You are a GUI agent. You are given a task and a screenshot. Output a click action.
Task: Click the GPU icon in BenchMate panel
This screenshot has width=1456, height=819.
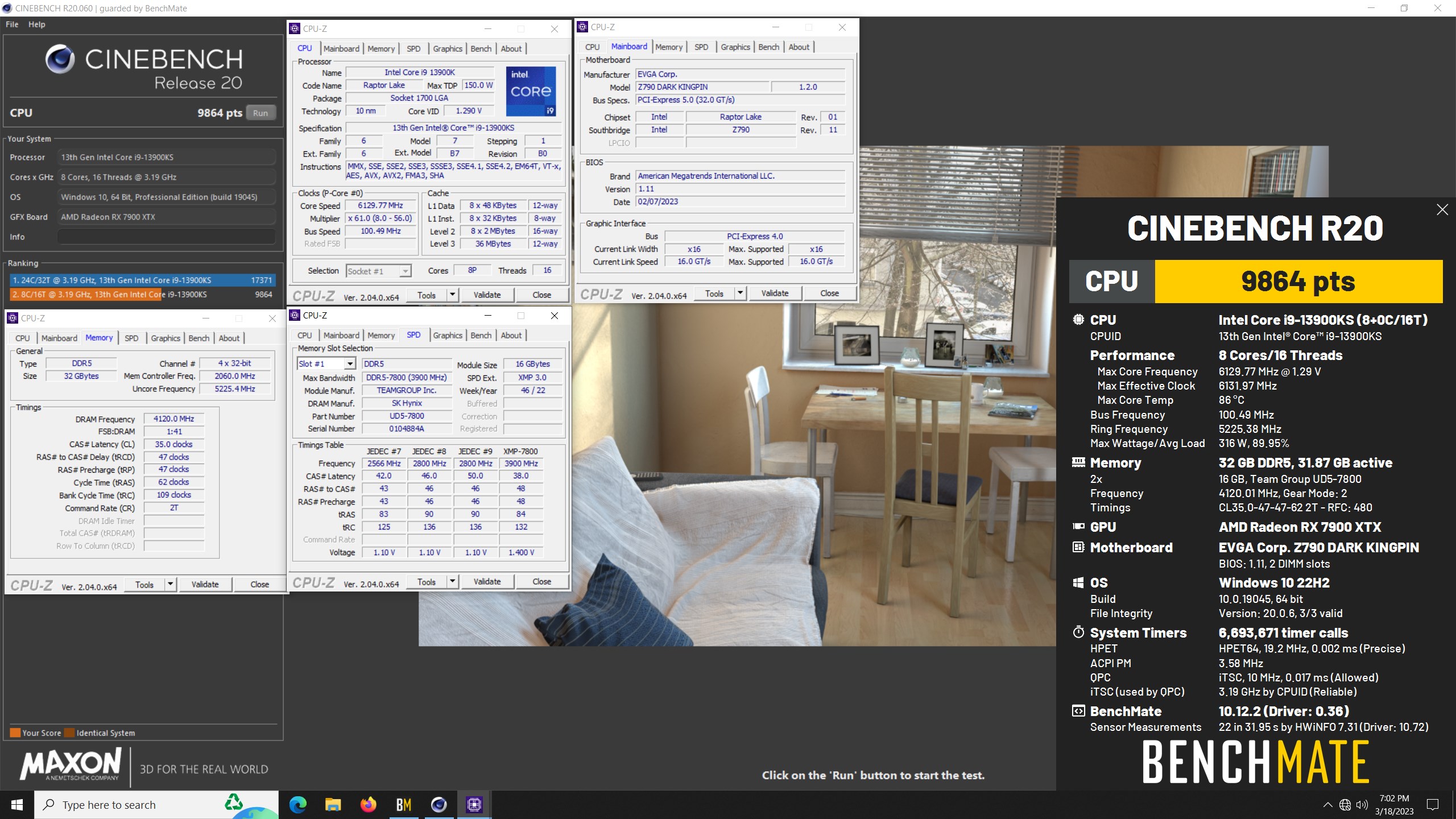(x=1078, y=527)
